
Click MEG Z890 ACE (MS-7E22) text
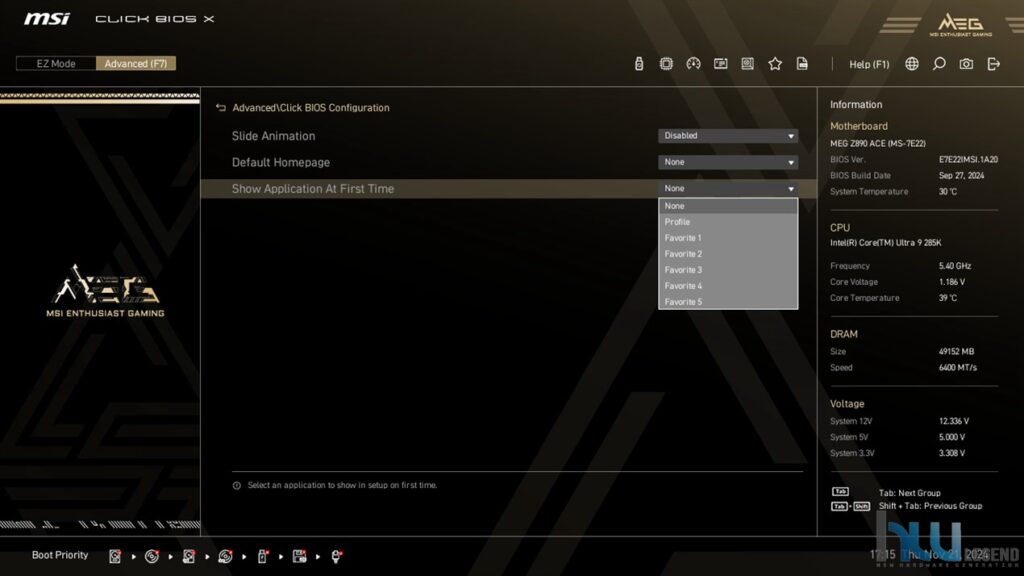878,143
